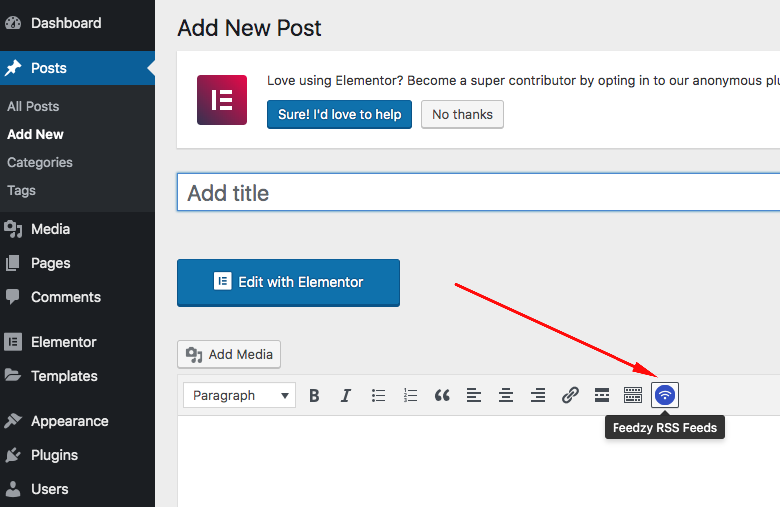Screen dimensions: 780x507
Task: Click the Users person icon in sidebar
Action: [x=13, y=489]
